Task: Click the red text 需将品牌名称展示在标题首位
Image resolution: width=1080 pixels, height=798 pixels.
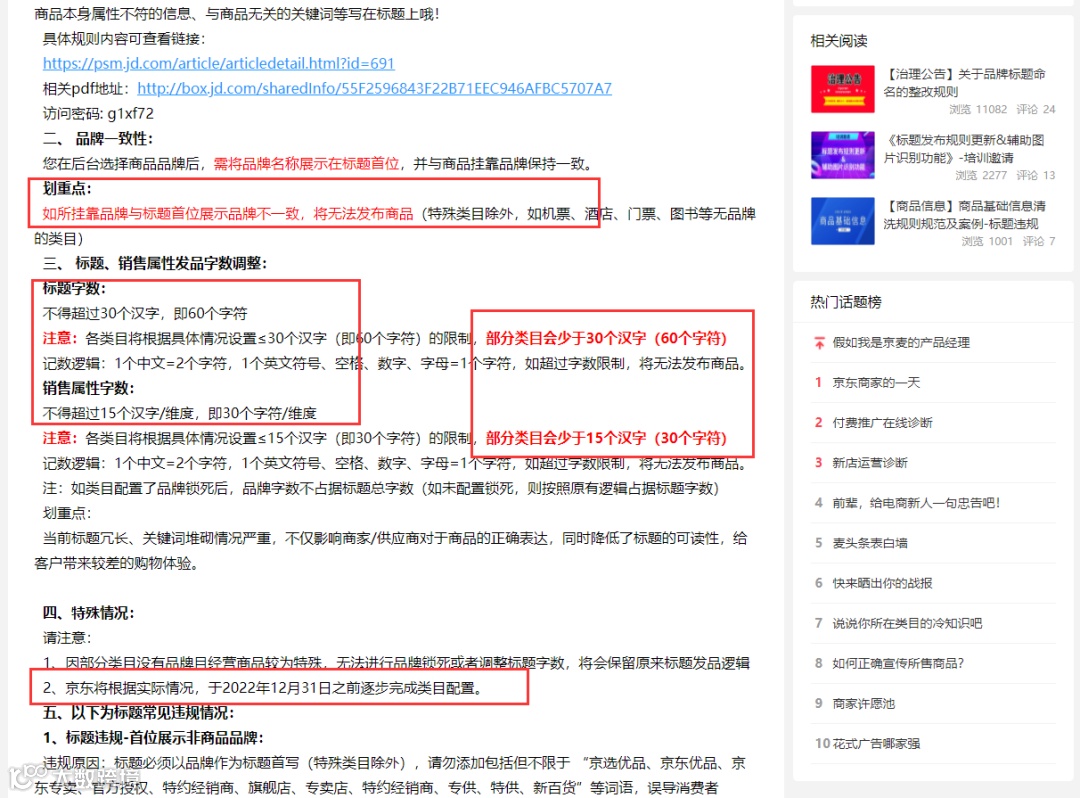Action: pos(307,163)
